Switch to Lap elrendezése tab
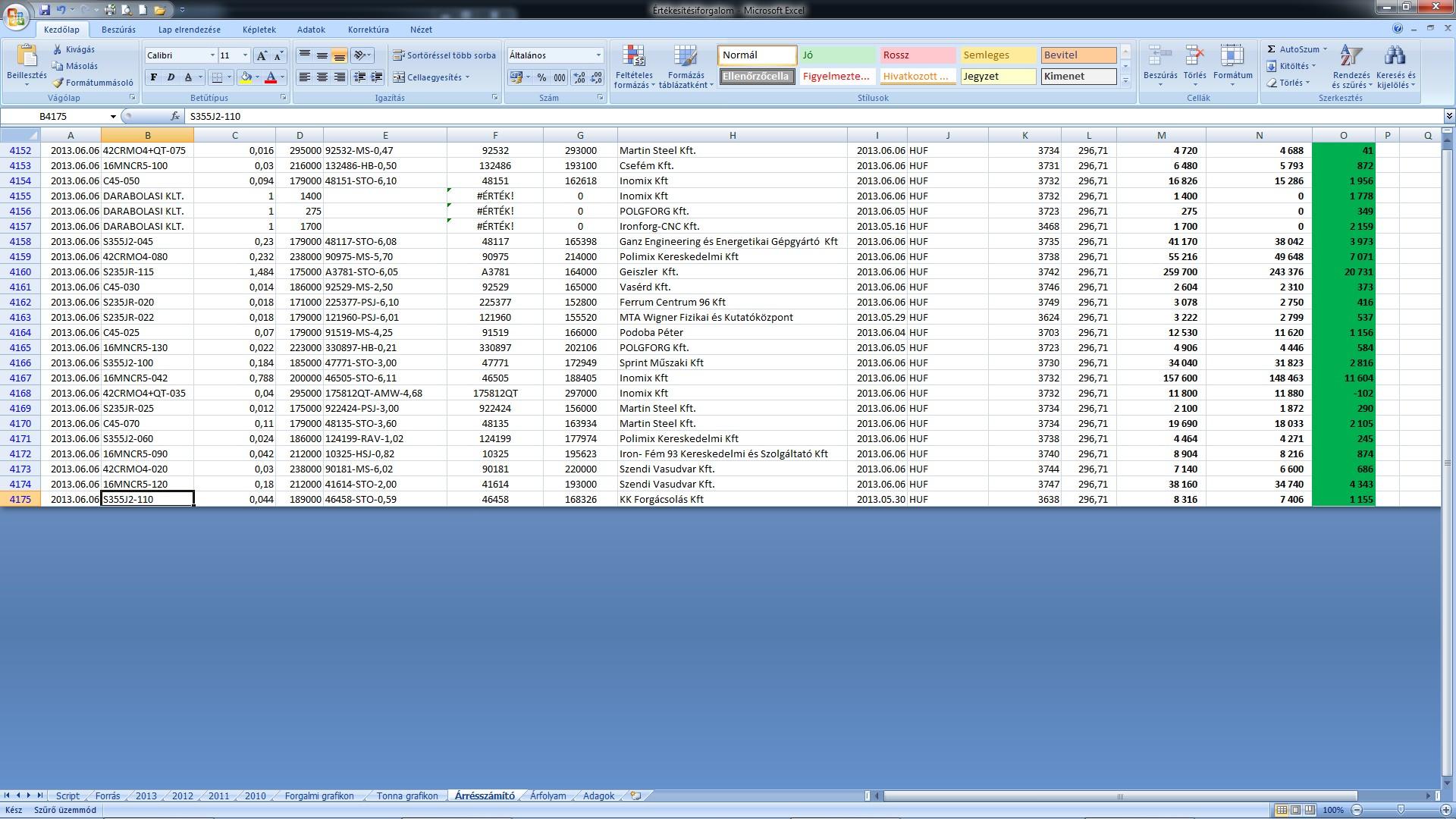This screenshot has width=1456, height=819. (190, 30)
